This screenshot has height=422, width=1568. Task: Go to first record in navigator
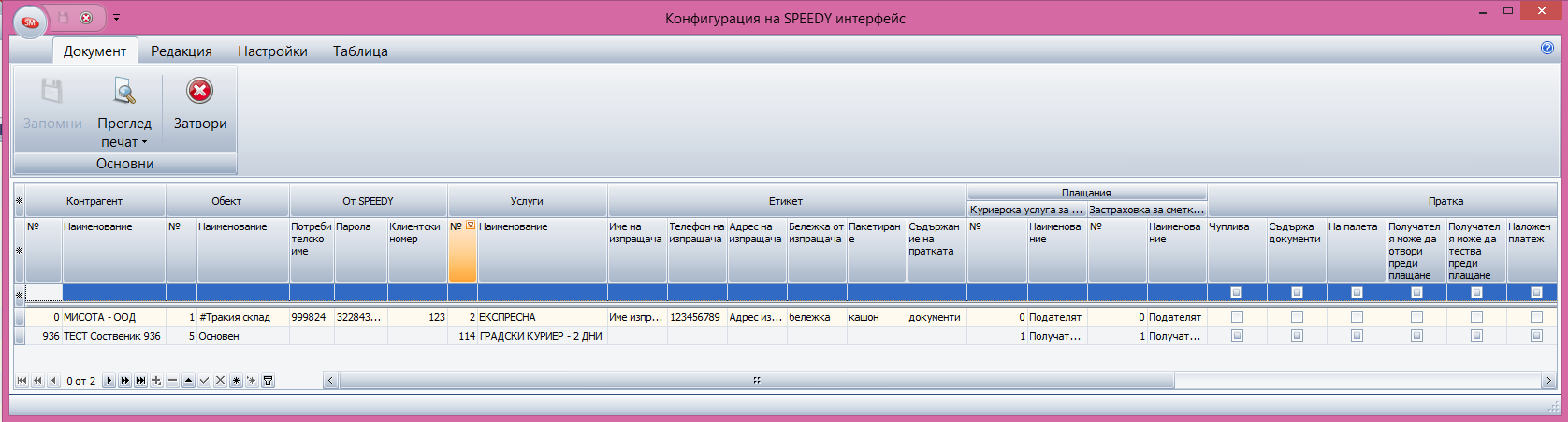22,381
